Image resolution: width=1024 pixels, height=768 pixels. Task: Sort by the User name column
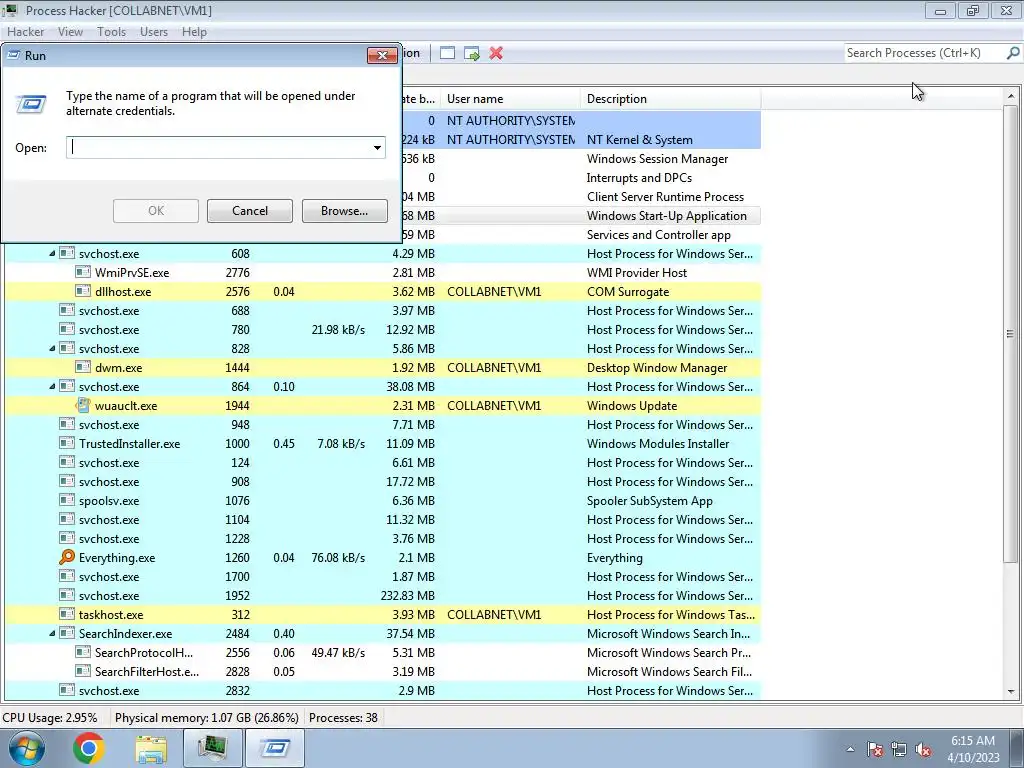[510, 99]
